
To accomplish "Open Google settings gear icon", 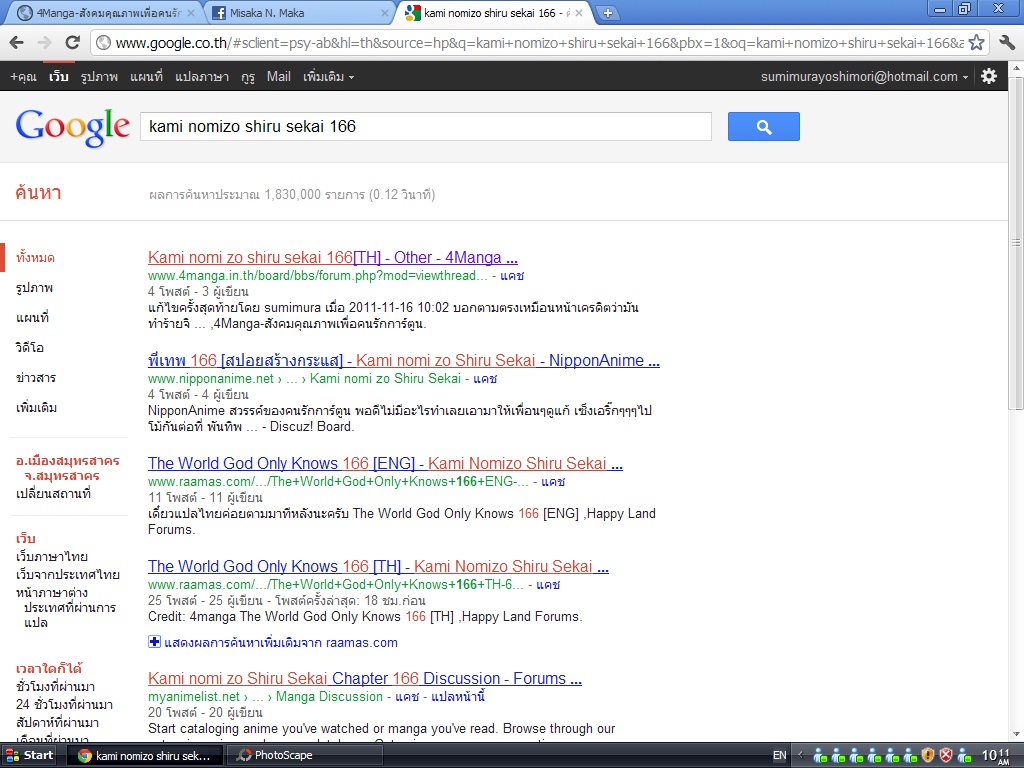I will 989,76.
